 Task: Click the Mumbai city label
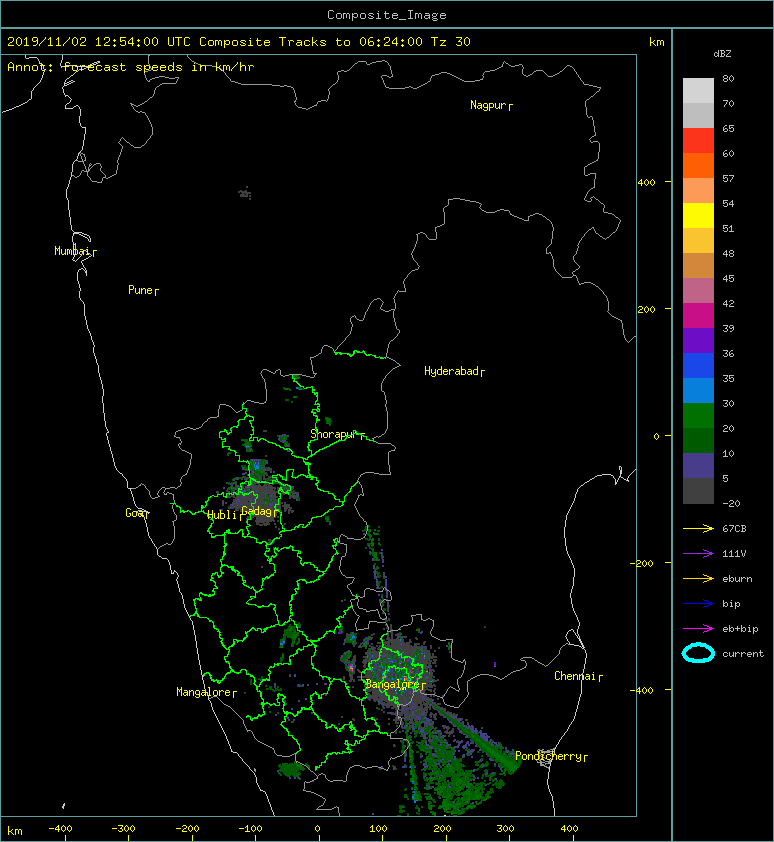point(75,251)
